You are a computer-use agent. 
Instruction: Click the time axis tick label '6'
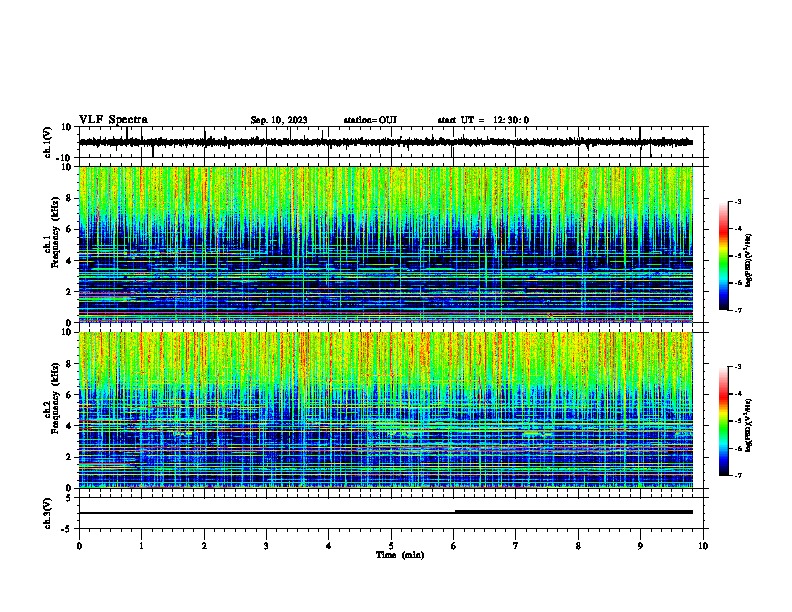[x=453, y=546]
